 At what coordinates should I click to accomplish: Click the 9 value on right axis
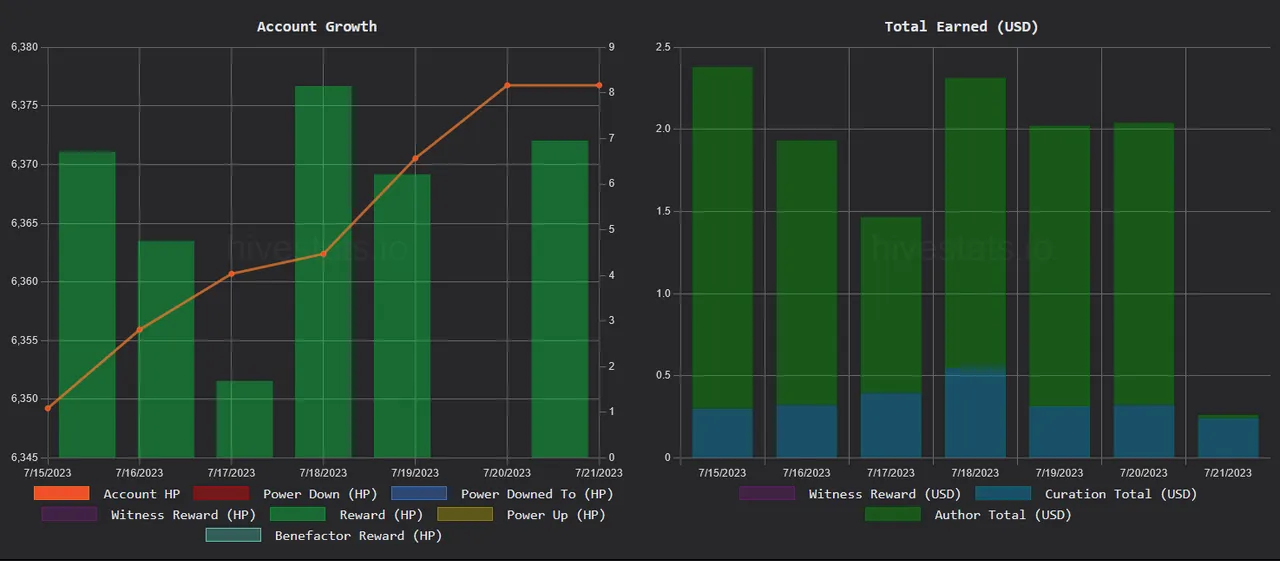pyautogui.click(x=612, y=47)
